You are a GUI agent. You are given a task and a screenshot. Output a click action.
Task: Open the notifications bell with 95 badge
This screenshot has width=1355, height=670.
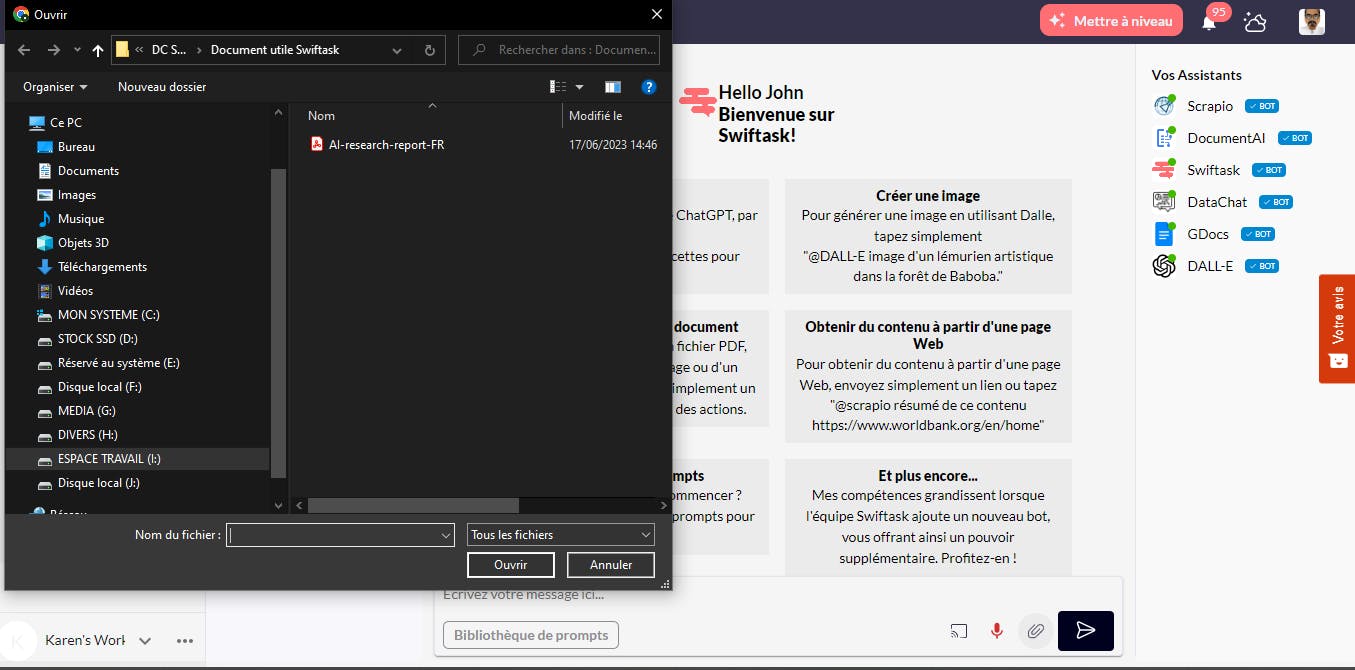click(1209, 21)
